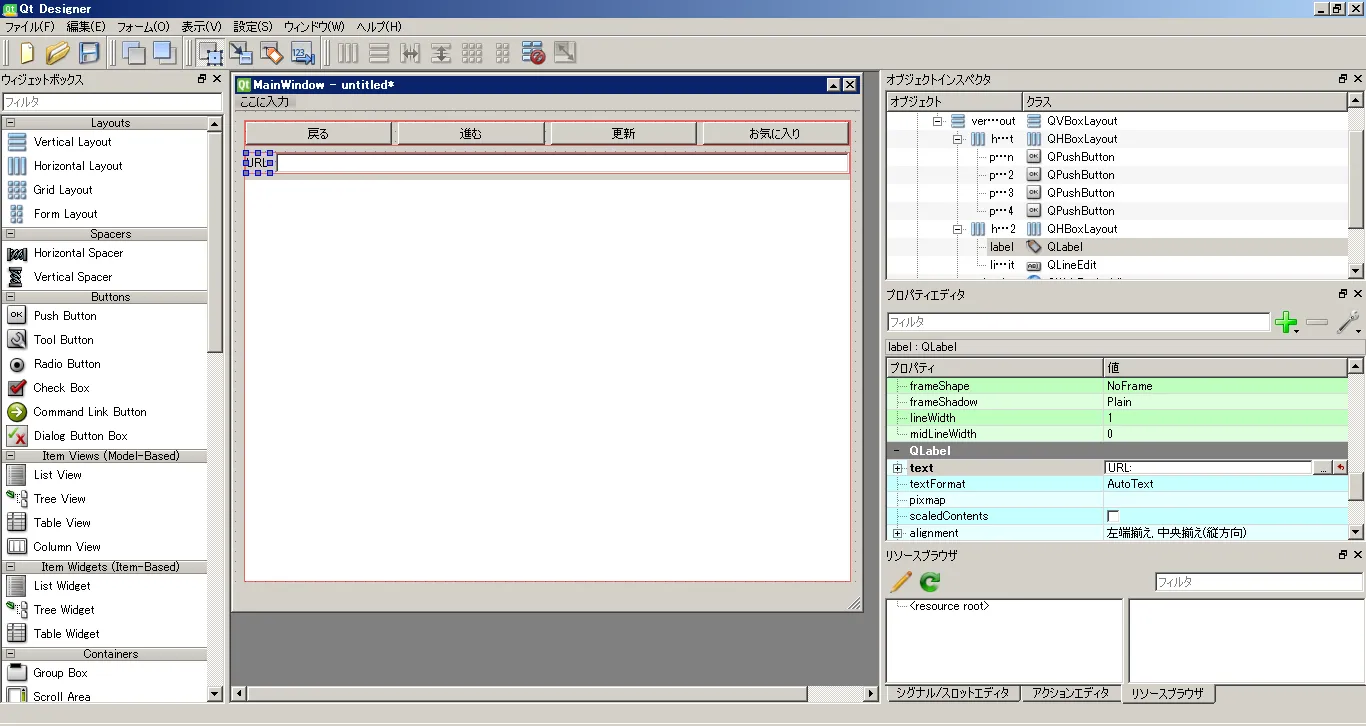Collapse the QLabel property group

(897, 451)
